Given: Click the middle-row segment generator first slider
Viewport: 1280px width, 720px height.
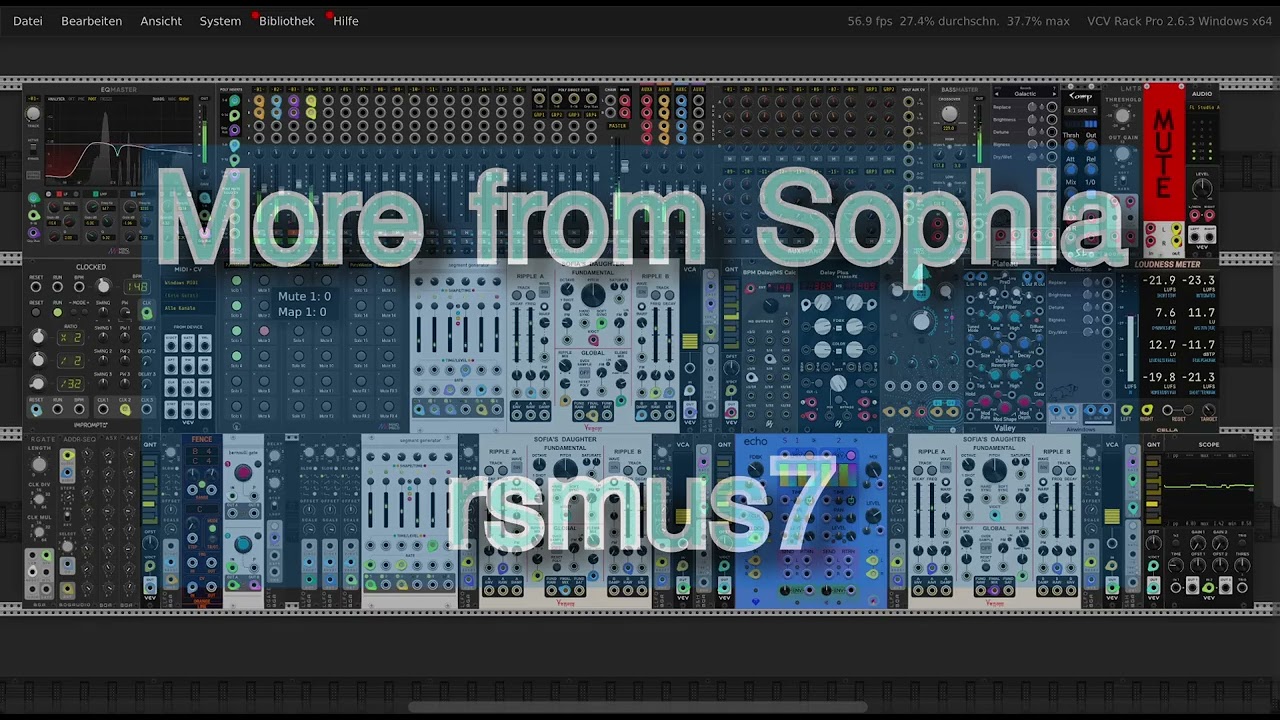Looking at the screenshot, I should pos(419,334).
